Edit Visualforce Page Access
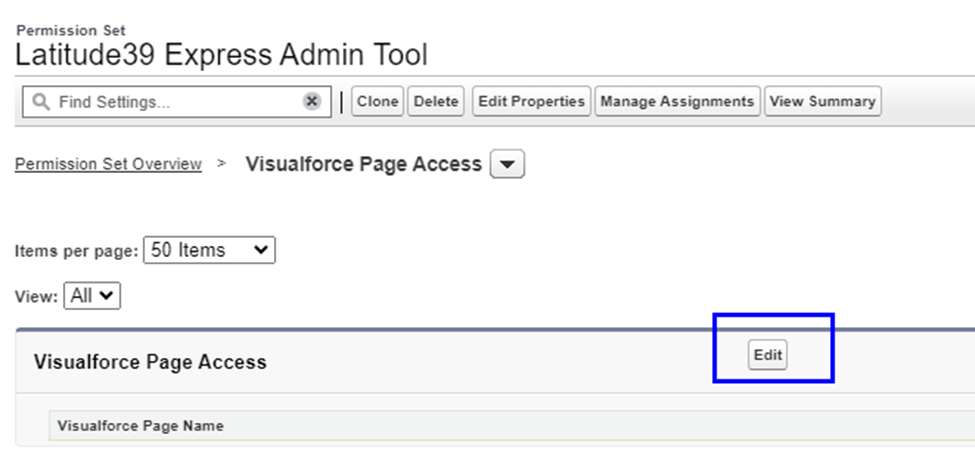The width and height of the screenshot is (975, 469). click(x=767, y=355)
